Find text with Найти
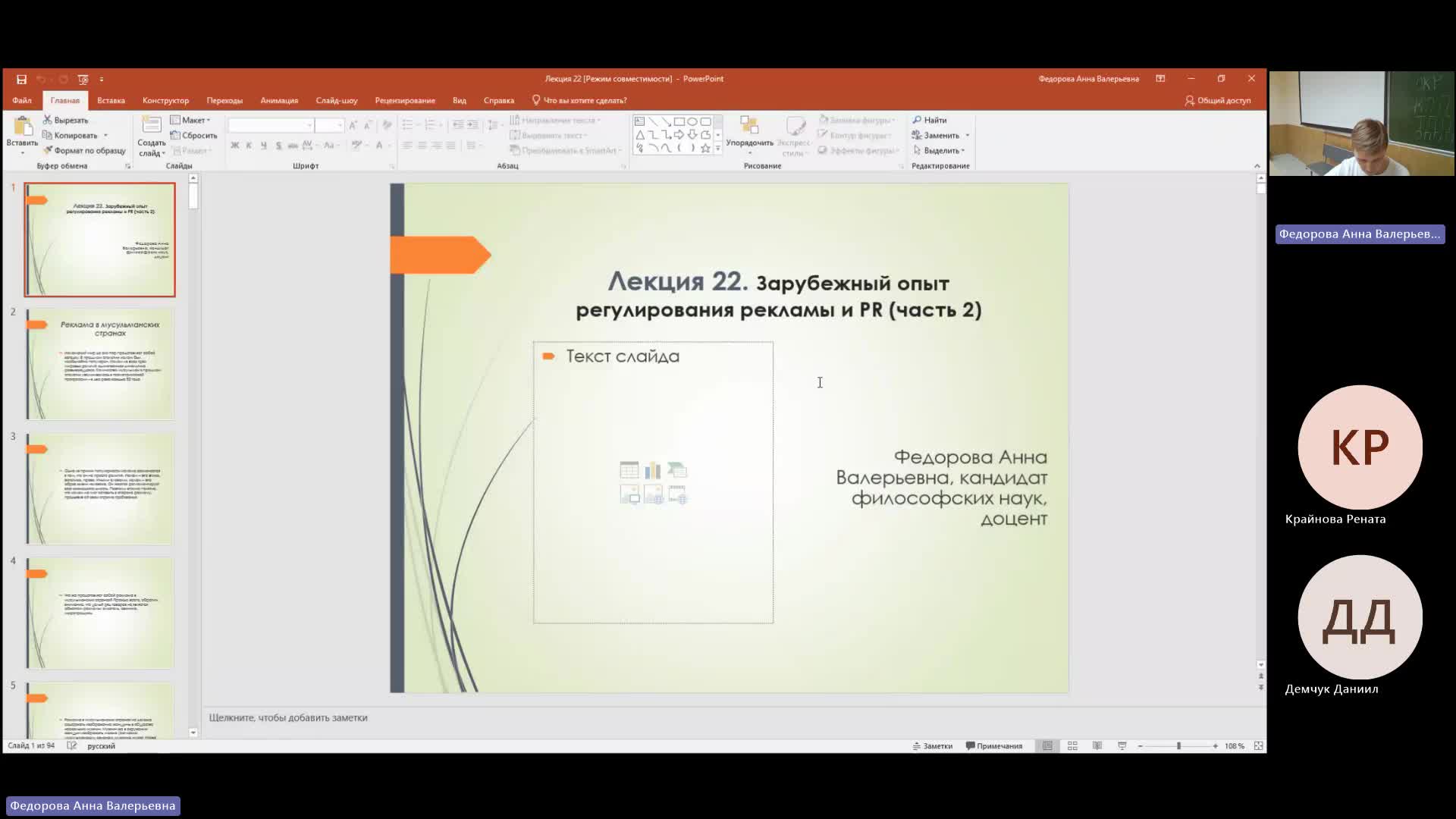 [x=930, y=120]
